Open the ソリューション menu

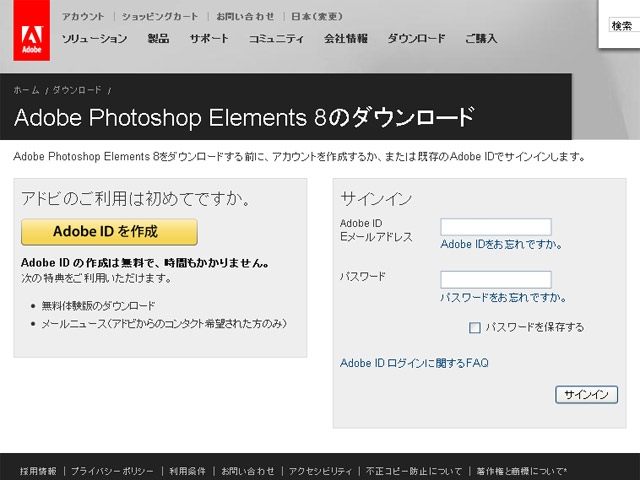coord(94,39)
